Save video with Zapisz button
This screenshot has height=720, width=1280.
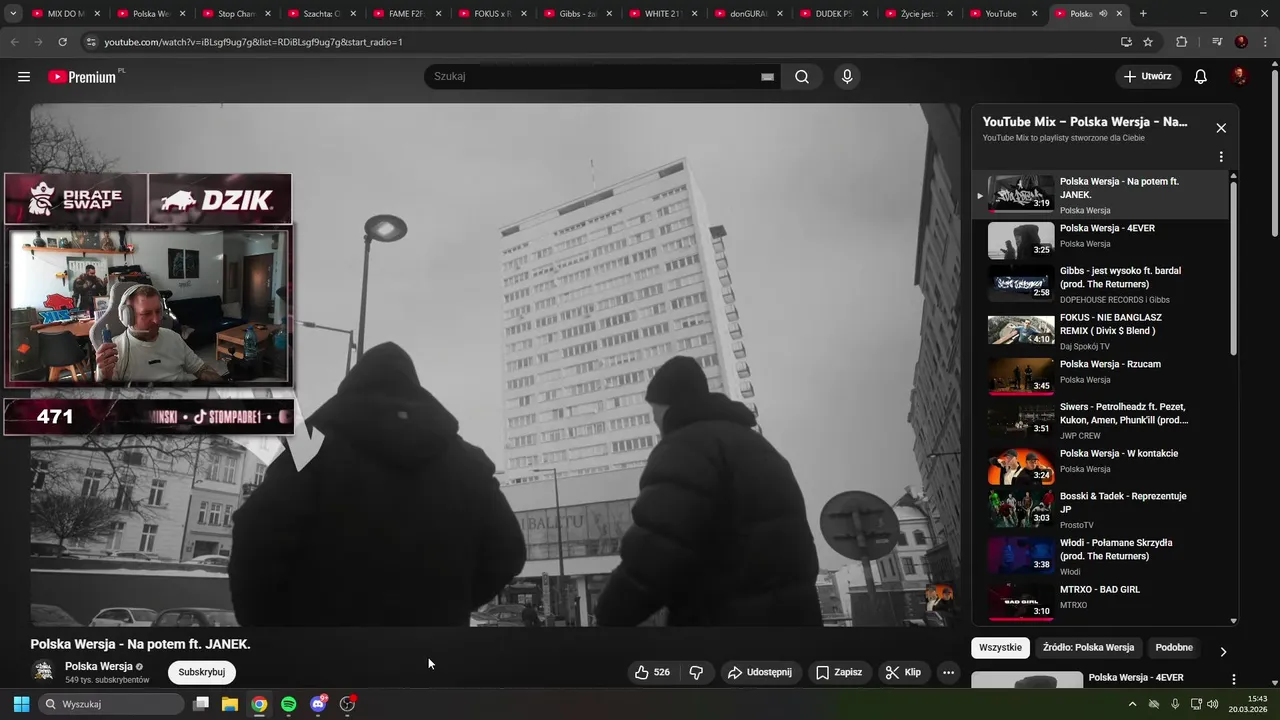(838, 672)
